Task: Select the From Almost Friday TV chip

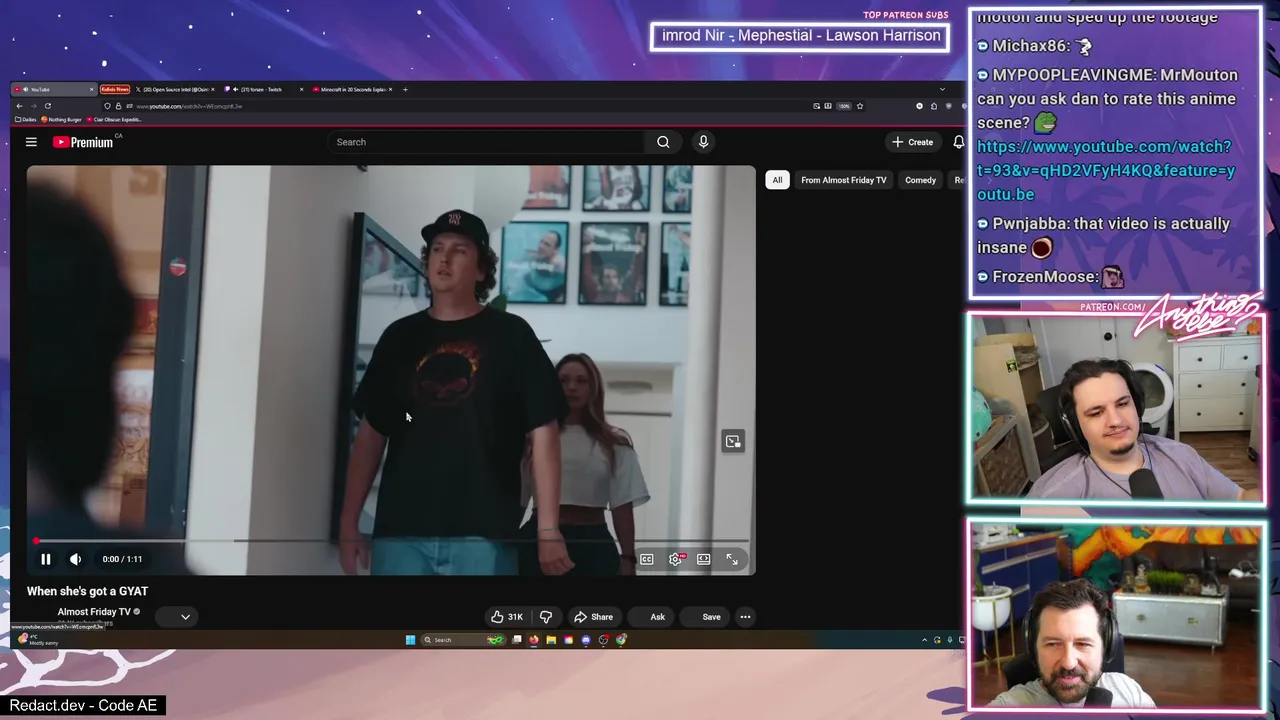Action: (x=843, y=180)
